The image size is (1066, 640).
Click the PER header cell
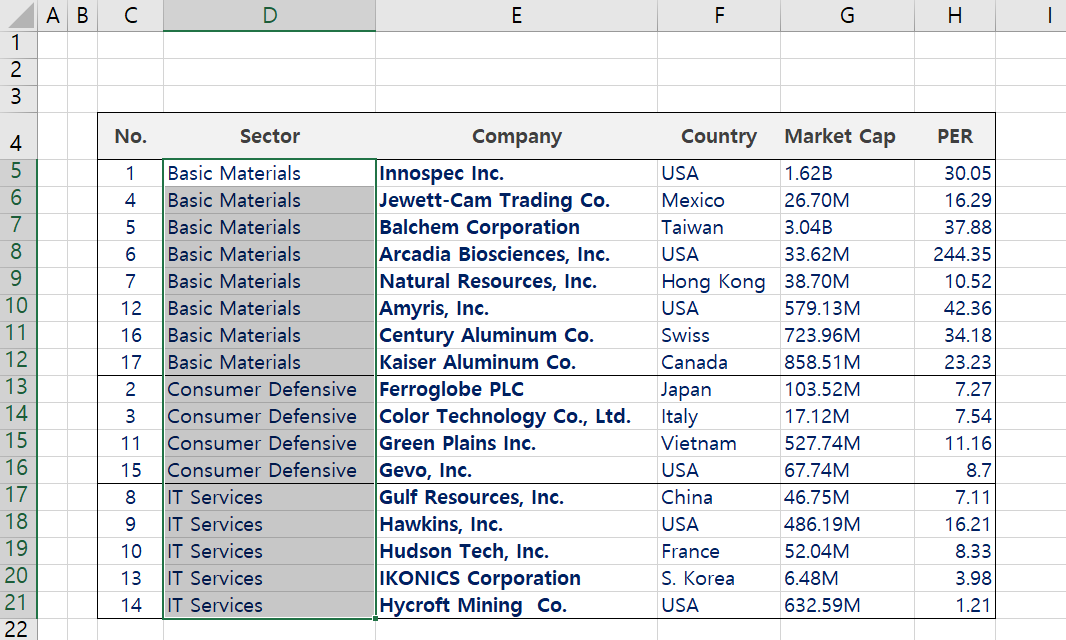[x=955, y=136]
